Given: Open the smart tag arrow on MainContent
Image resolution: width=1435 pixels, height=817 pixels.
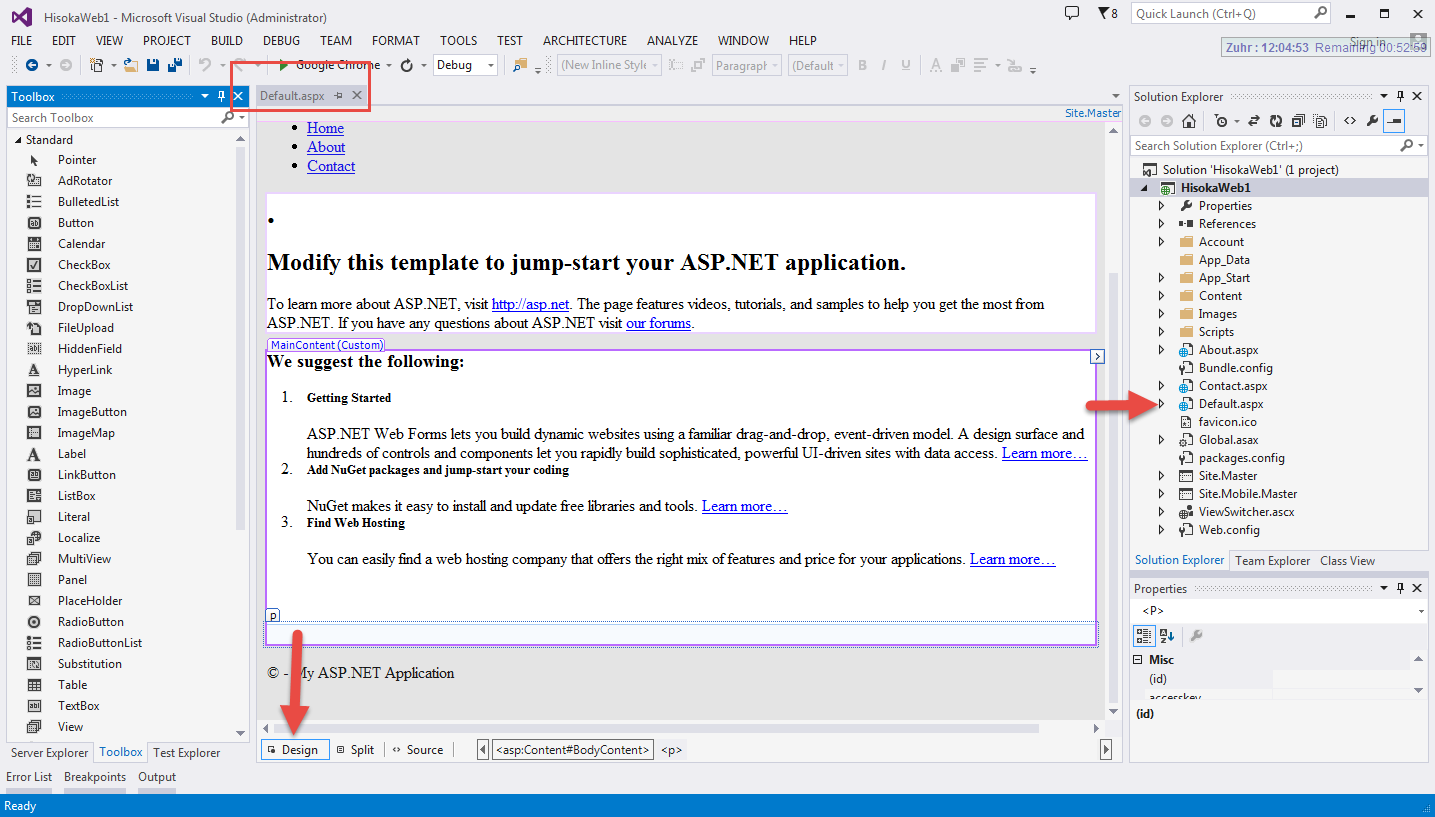Looking at the screenshot, I should point(1097,356).
